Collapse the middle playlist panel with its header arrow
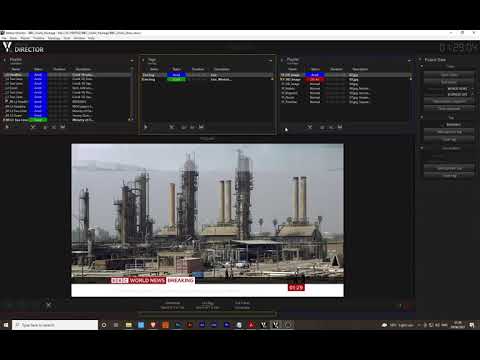The image size is (480, 360). pyautogui.click(x=143, y=60)
